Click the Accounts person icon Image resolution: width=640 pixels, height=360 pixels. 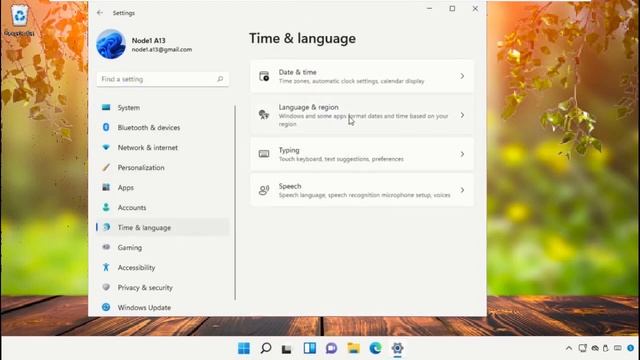(x=106, y=207)
